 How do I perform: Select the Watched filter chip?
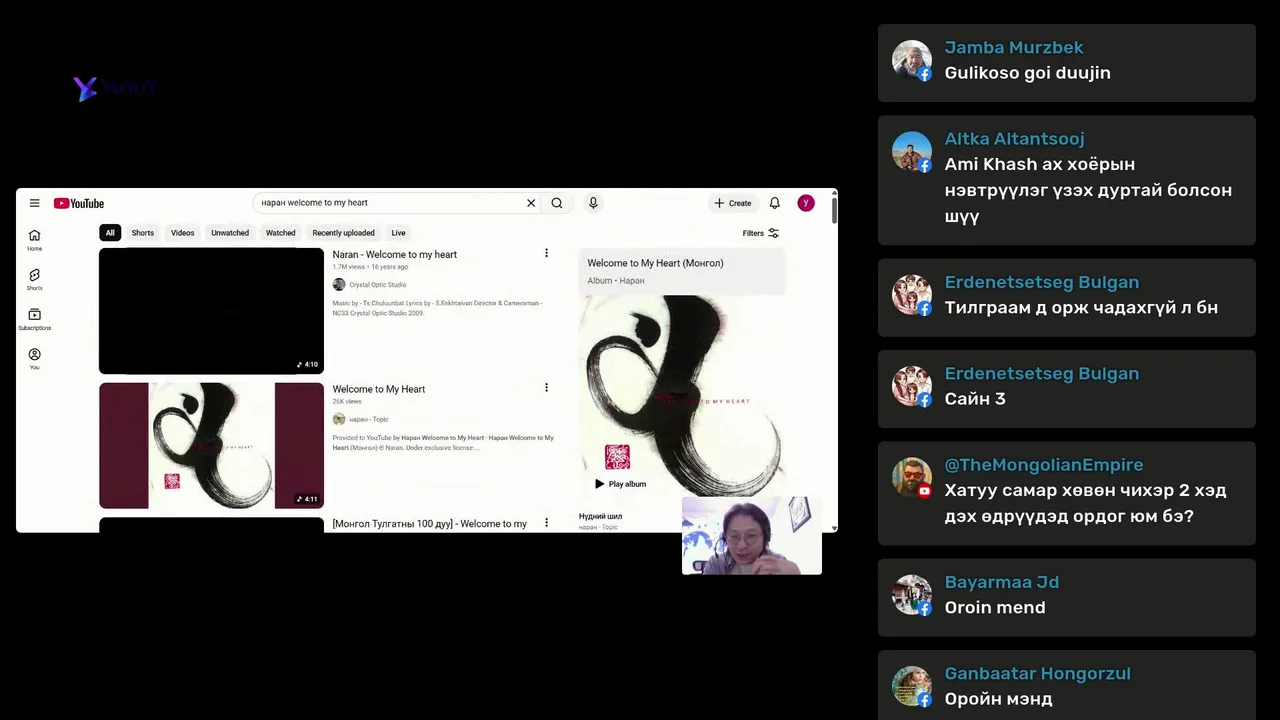click(280, 233)
